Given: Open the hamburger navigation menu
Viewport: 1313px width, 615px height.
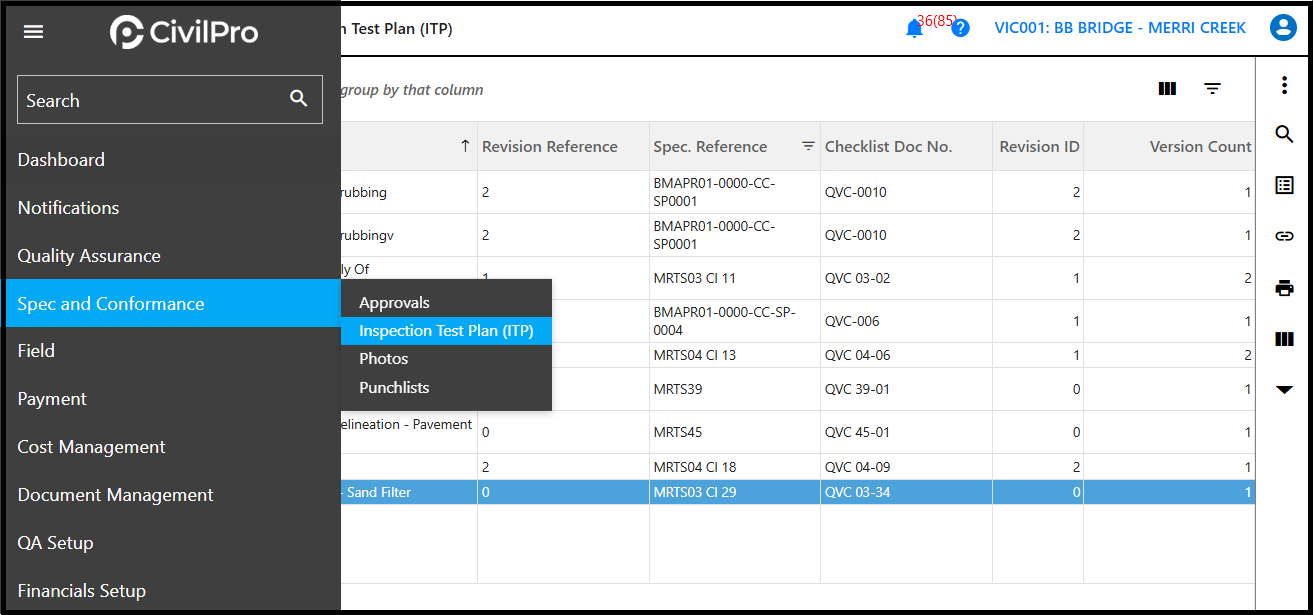Looking at the screenshot, I should [33, 31].
